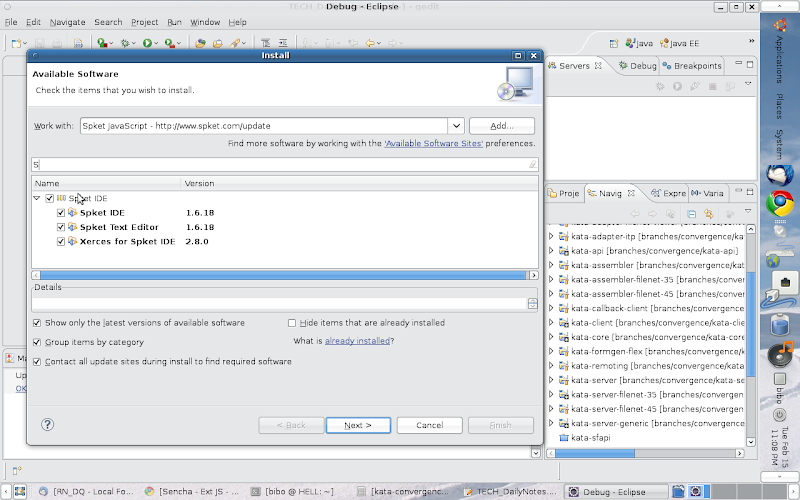The width and height of the screenshot is (800, 500).
Task: Open the already installed link
Action: coord(357,341)
